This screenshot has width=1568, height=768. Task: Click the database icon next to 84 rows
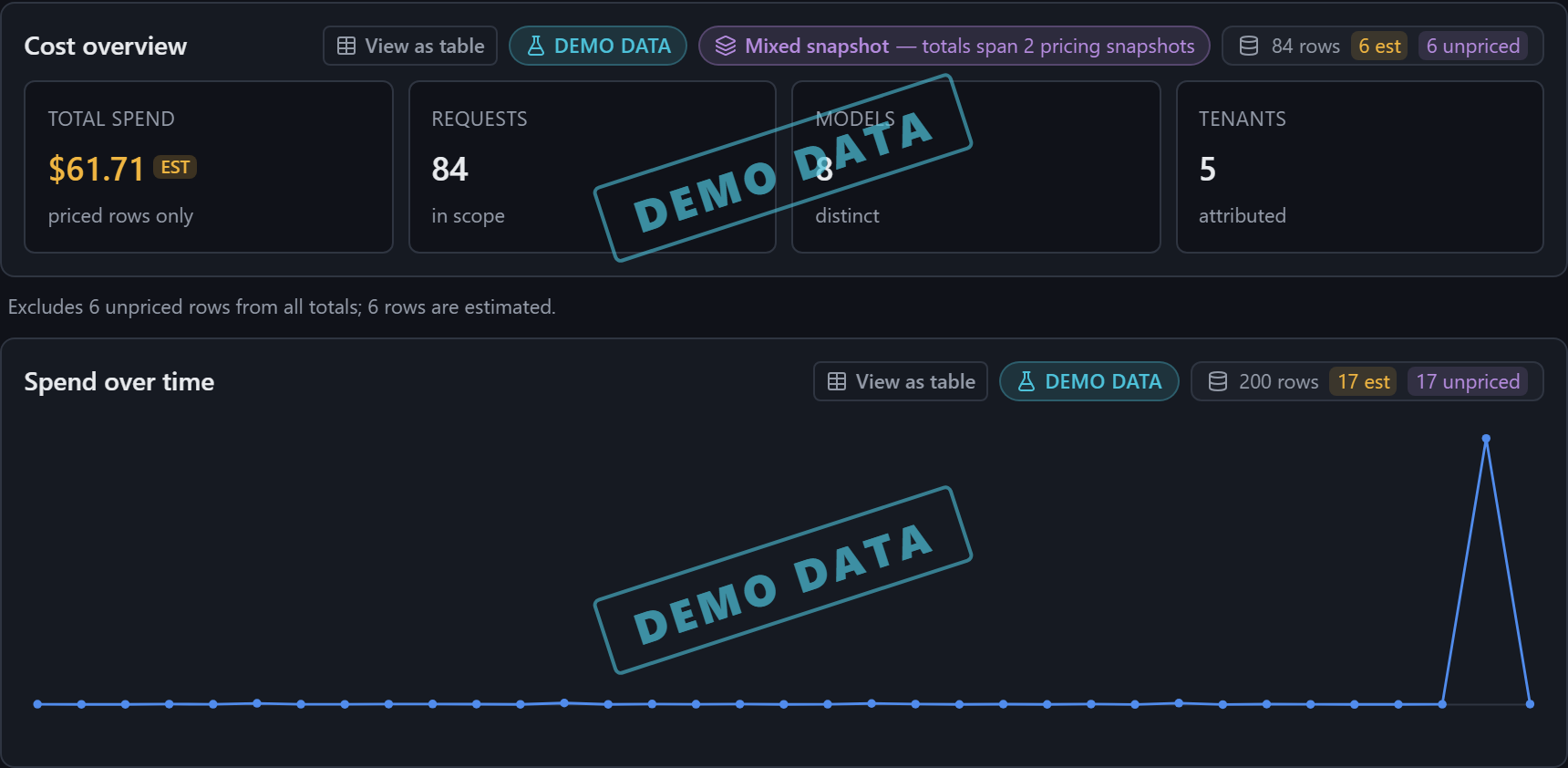coord(1249,46)
